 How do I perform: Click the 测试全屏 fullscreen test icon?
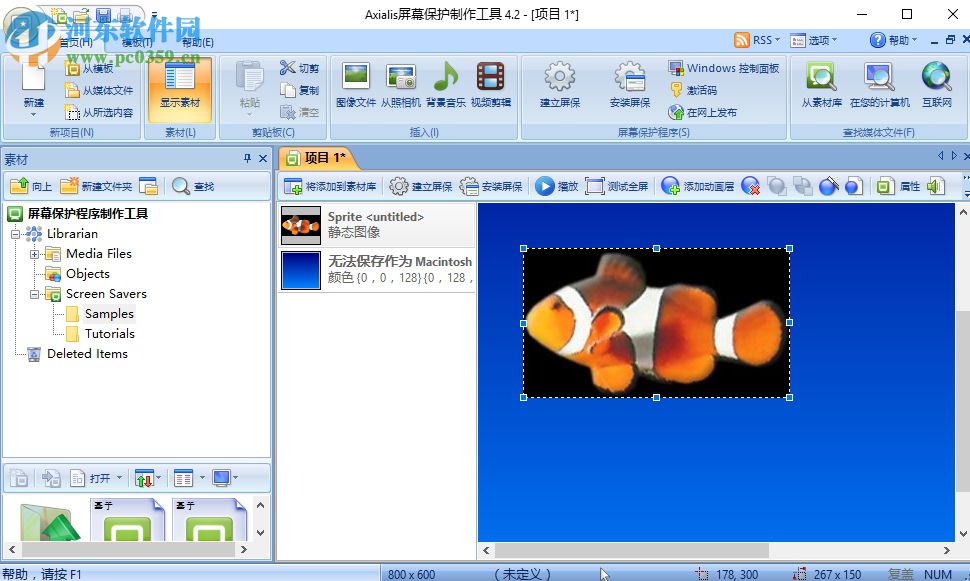click(595, 186)
